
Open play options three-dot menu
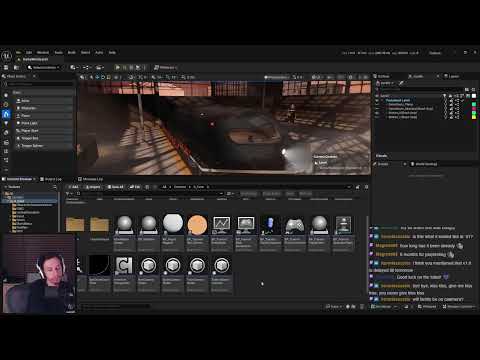coord(145,67)
